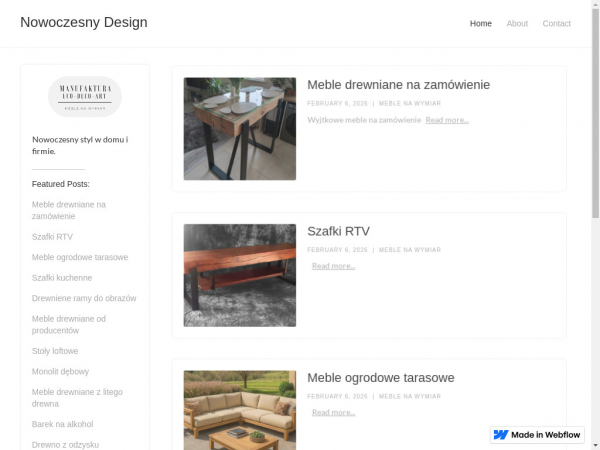This screenshot has height=450, width=600.
Task: Open the Nowoczesny Design site title
Action: pos(84,22)
